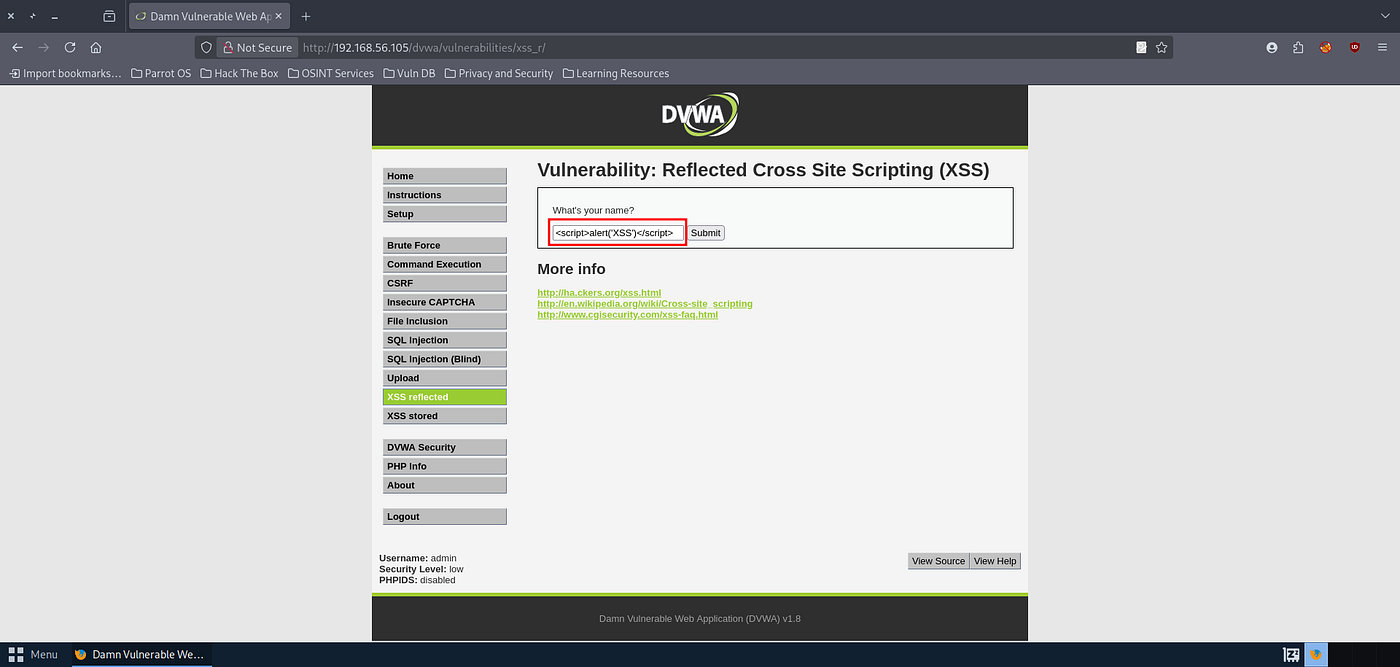
Task: Open the Parrot Menu launcher
Action: 33,654
